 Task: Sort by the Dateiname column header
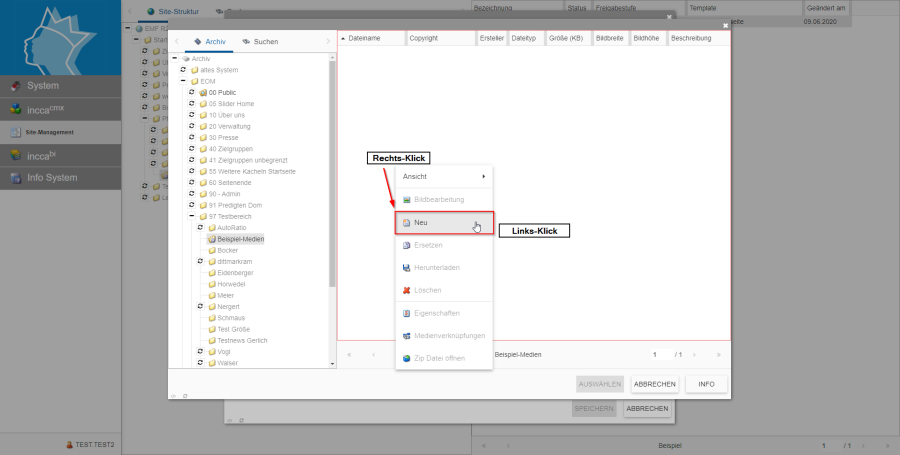coord(370,38)
